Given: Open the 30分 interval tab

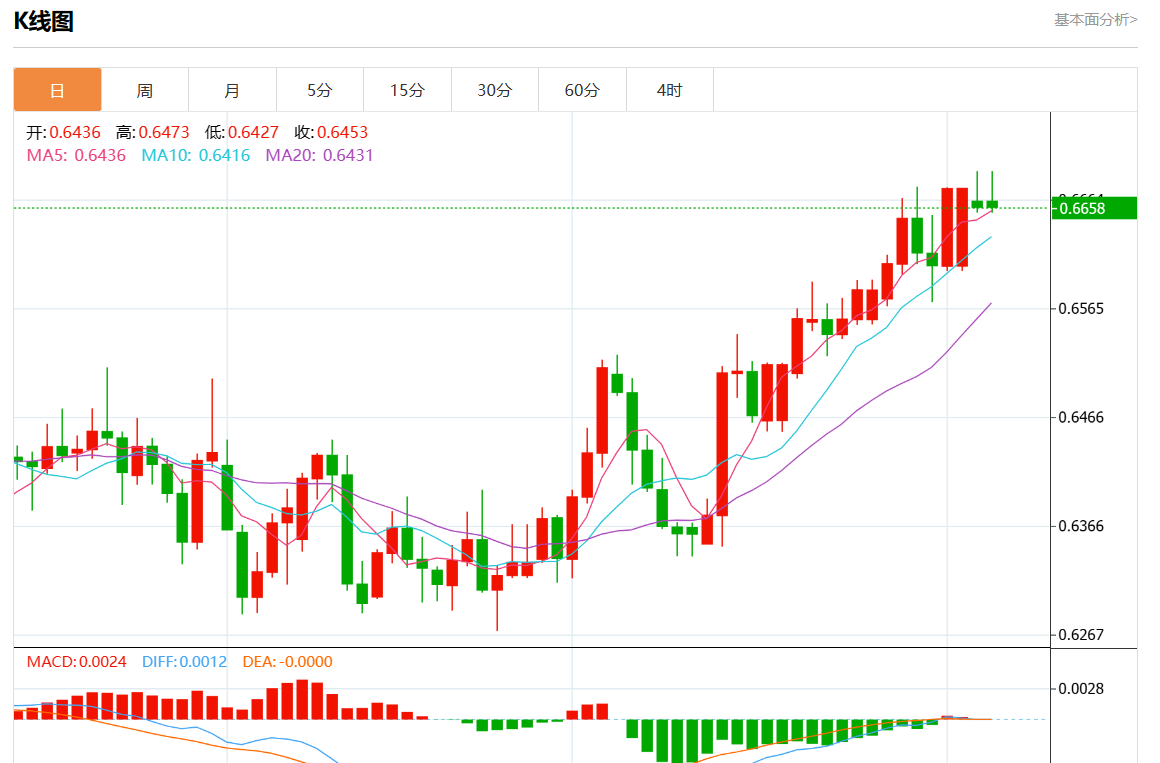Looking at the screenshot, I should (494, 90).
